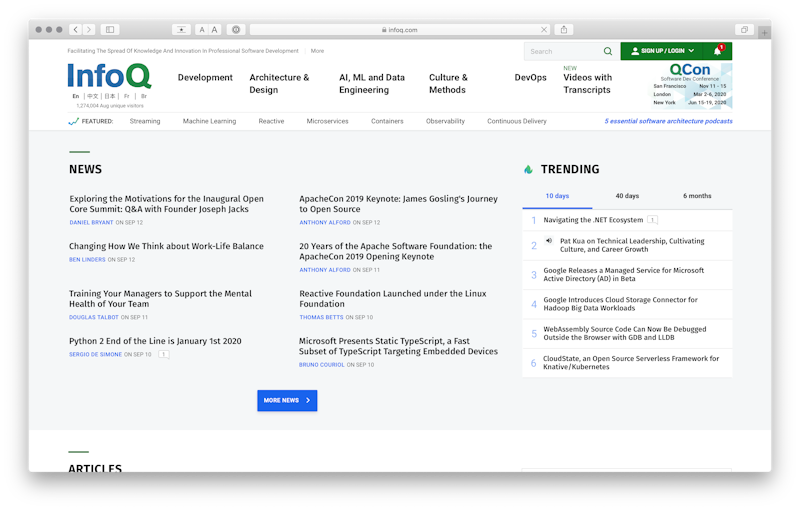Viewport: 800px width, 510px height.
Task: Click the Search input field
Action: tap(562, 51)
